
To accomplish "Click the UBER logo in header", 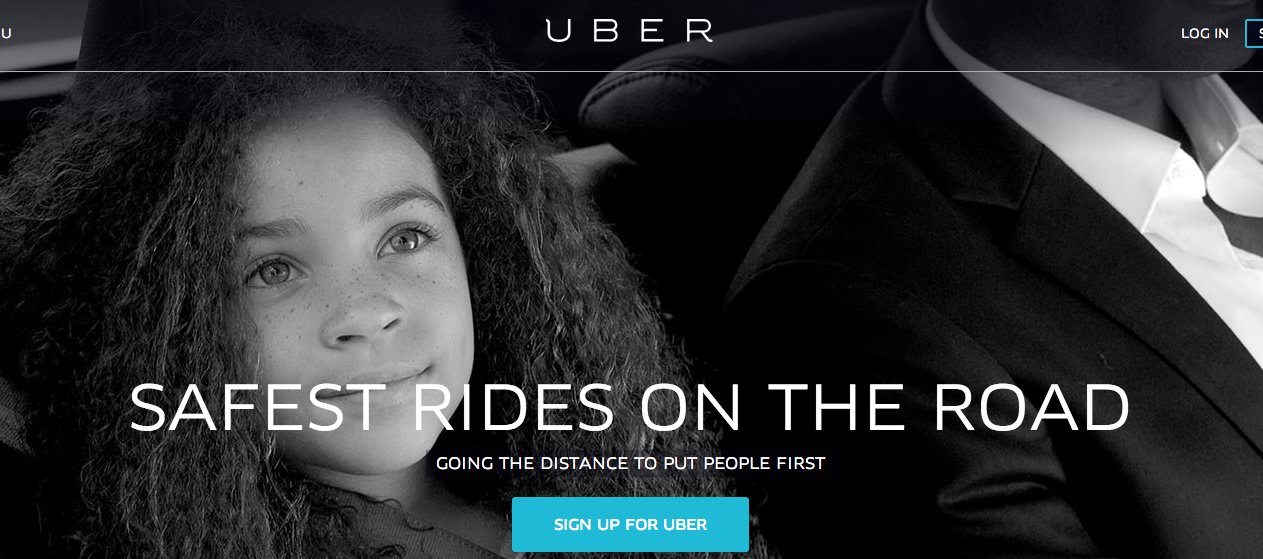I will (x=629, y=31).
